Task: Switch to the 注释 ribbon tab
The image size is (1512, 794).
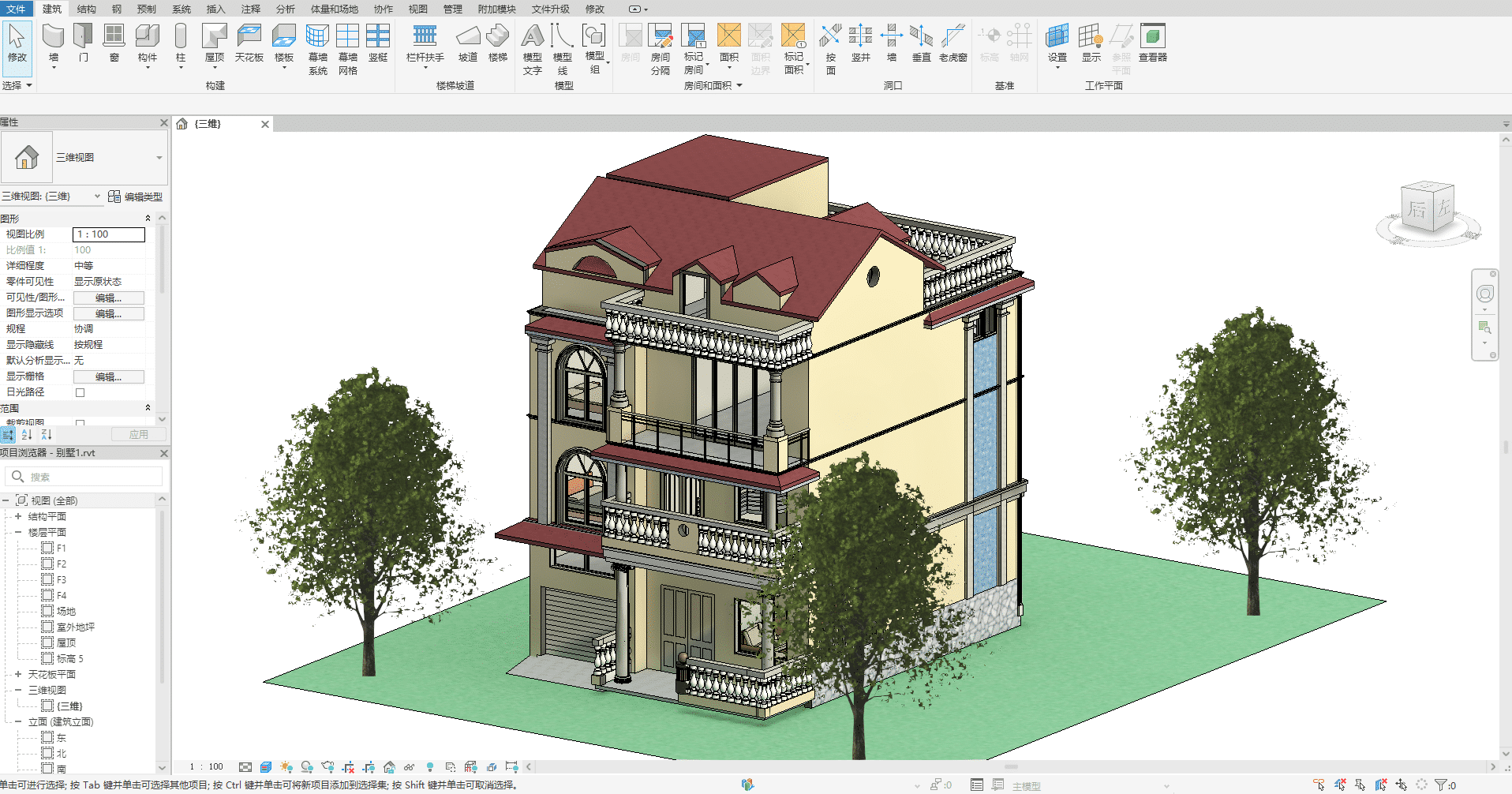Action: click(250, 9)
